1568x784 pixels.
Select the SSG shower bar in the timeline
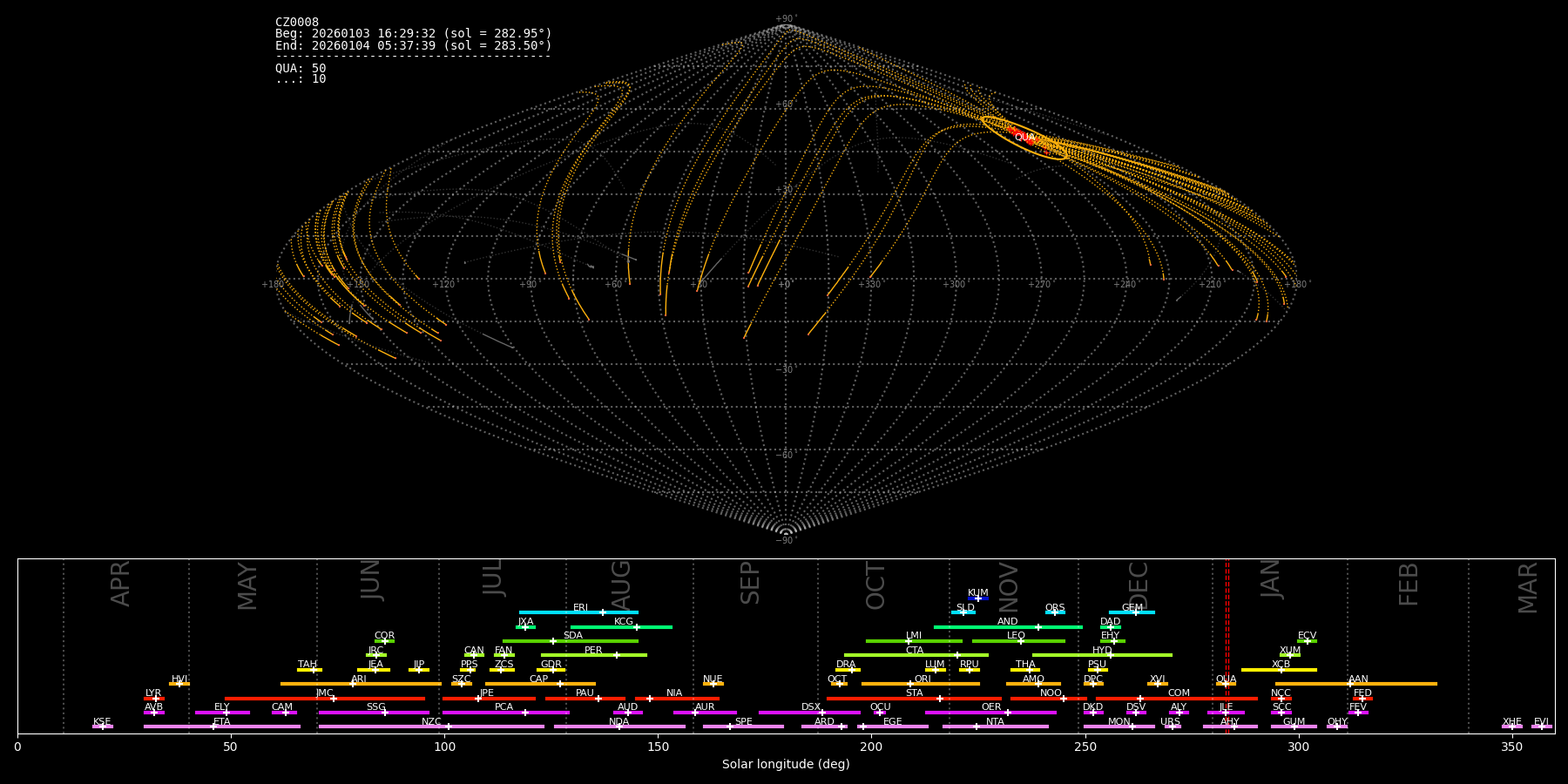pyautogui.click(x=374, y=713)
